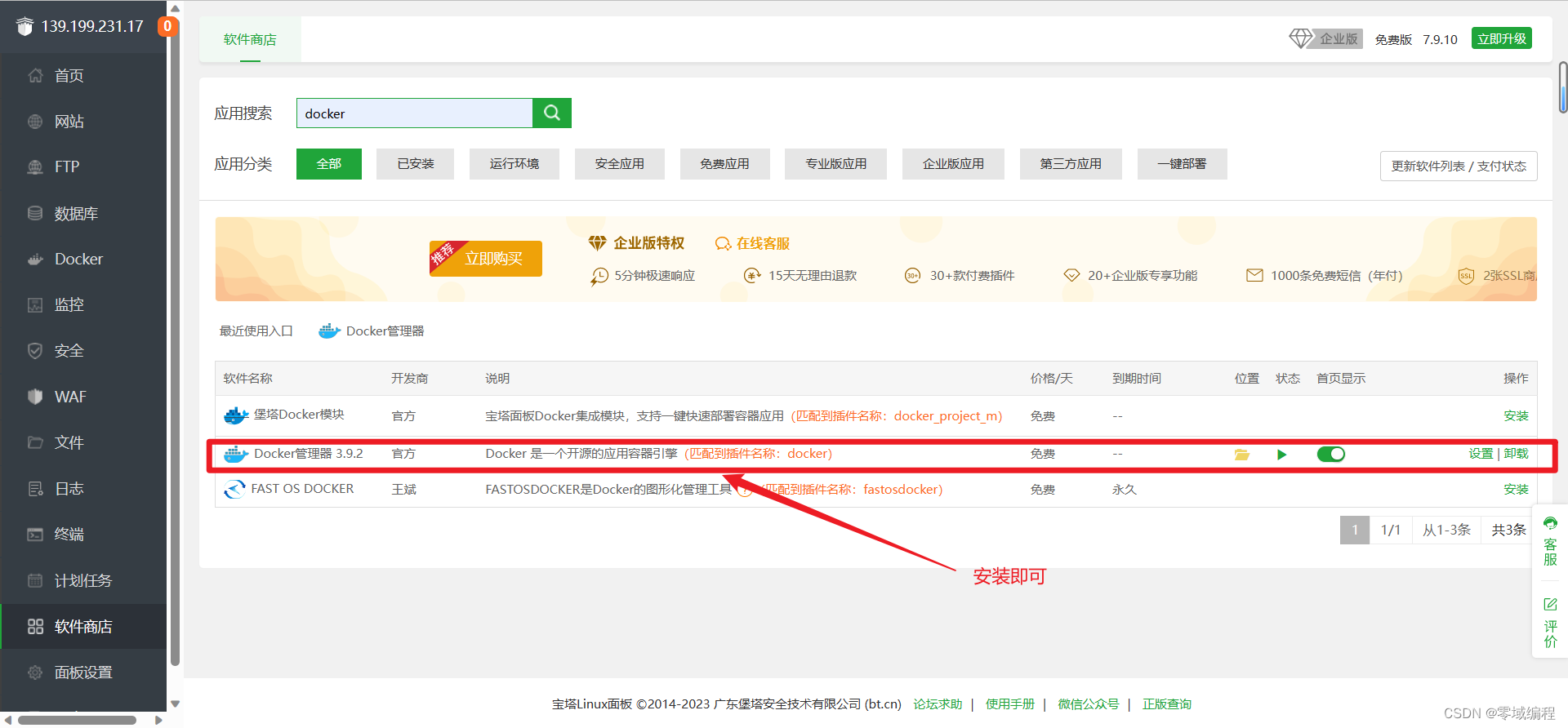Click the FAST OS DOCKER row icon
Screen dimensions: 1568x728
234,489
